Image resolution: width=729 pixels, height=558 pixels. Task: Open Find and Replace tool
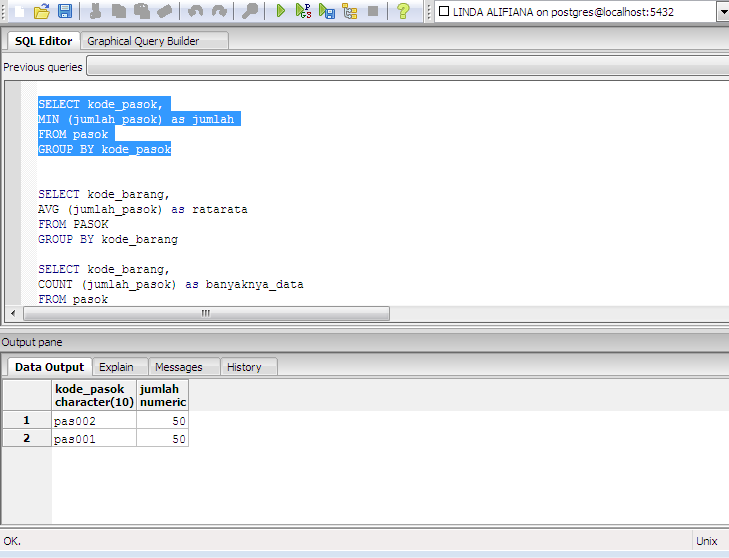pos(250,11)
